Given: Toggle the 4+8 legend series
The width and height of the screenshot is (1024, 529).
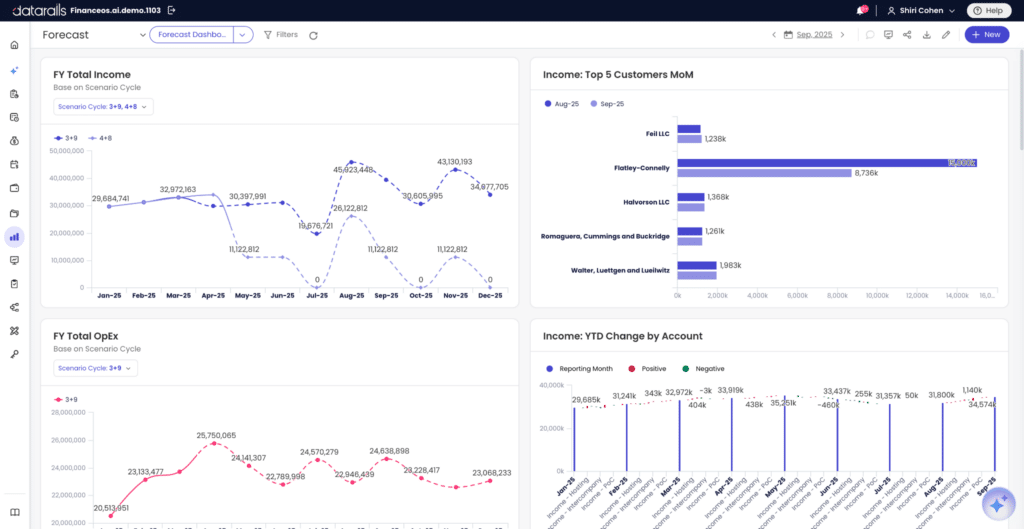Looking at the screenshot, I should point(100,138).
